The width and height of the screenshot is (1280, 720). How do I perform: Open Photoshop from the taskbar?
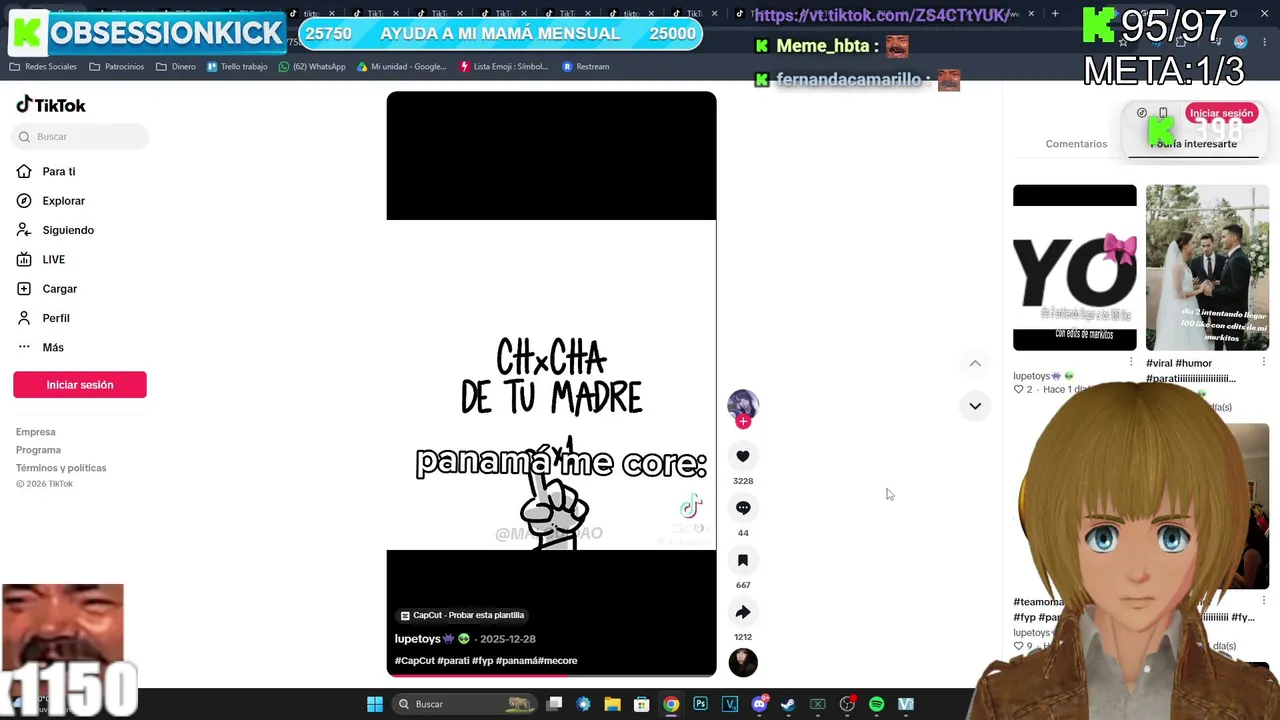(701, 704)
